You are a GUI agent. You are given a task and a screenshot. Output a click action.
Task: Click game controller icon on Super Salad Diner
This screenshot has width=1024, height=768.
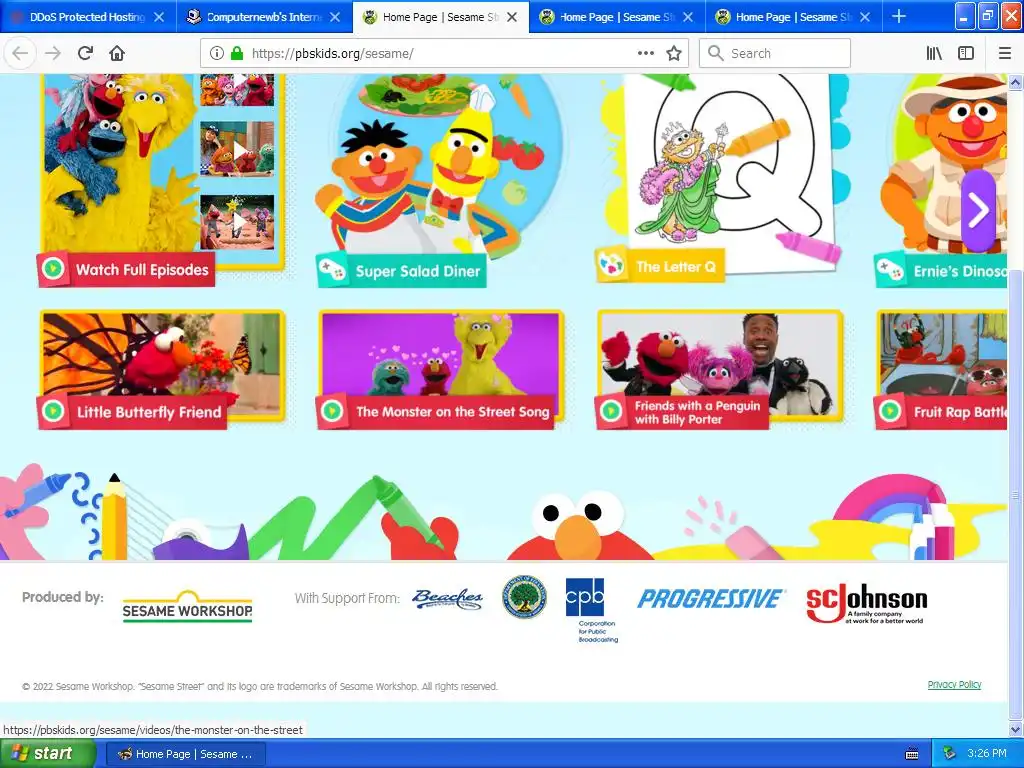point(332,270)
